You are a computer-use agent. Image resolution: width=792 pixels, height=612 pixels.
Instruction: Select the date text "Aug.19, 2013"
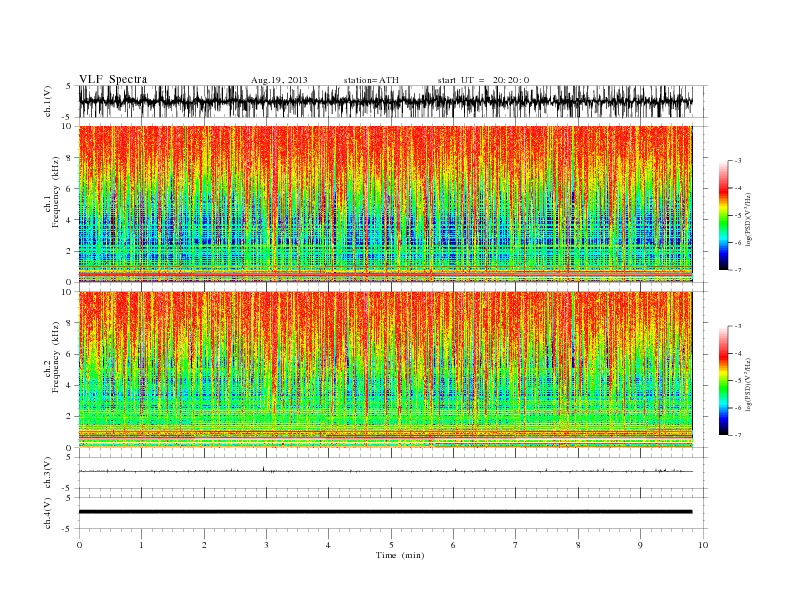(x=279, y=80)
